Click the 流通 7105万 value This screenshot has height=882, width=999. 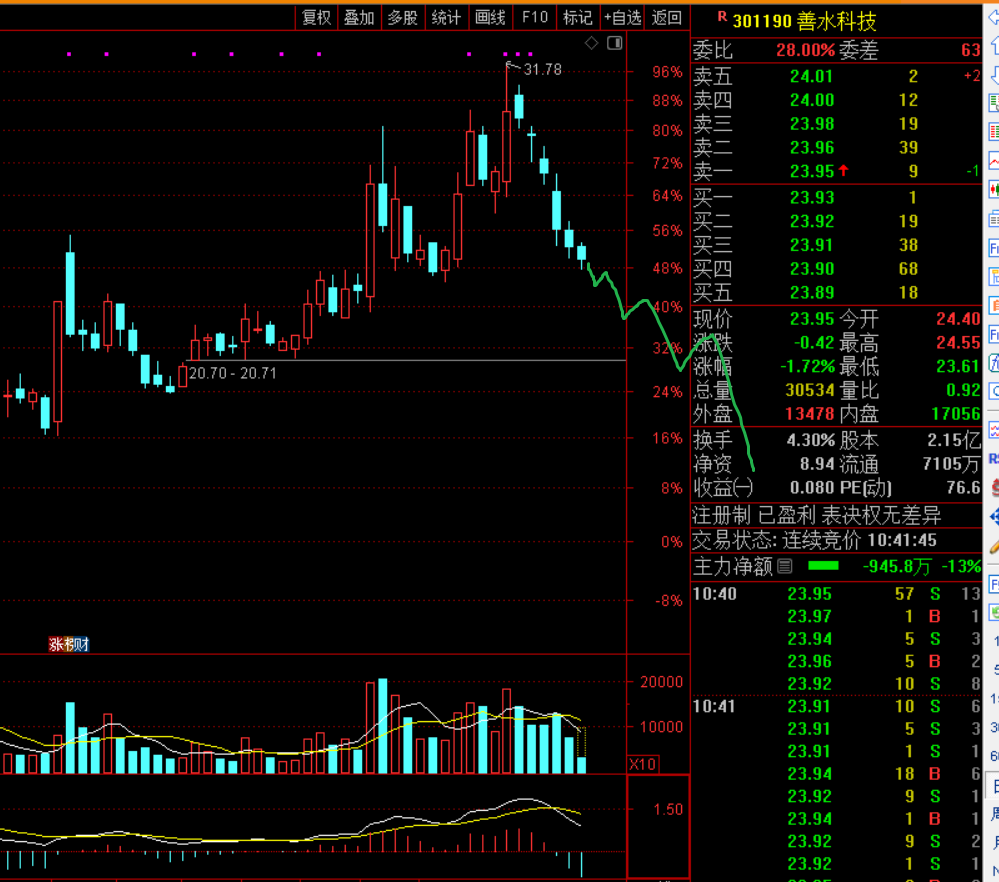(951, 464)
